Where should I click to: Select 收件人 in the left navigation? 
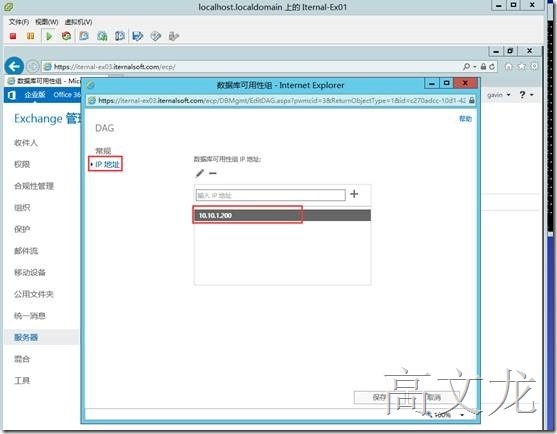(x=26, y=143)
